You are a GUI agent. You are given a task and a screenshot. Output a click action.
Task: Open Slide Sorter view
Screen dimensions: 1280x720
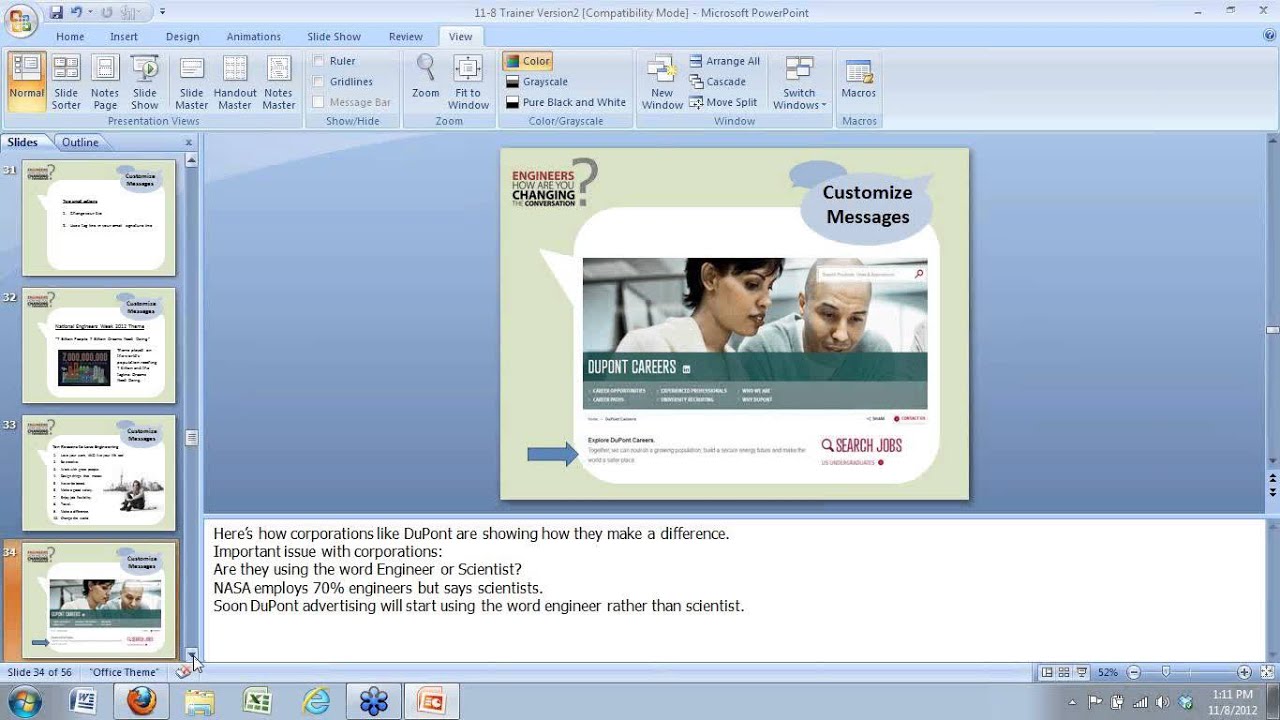click(x=66, y=82)
